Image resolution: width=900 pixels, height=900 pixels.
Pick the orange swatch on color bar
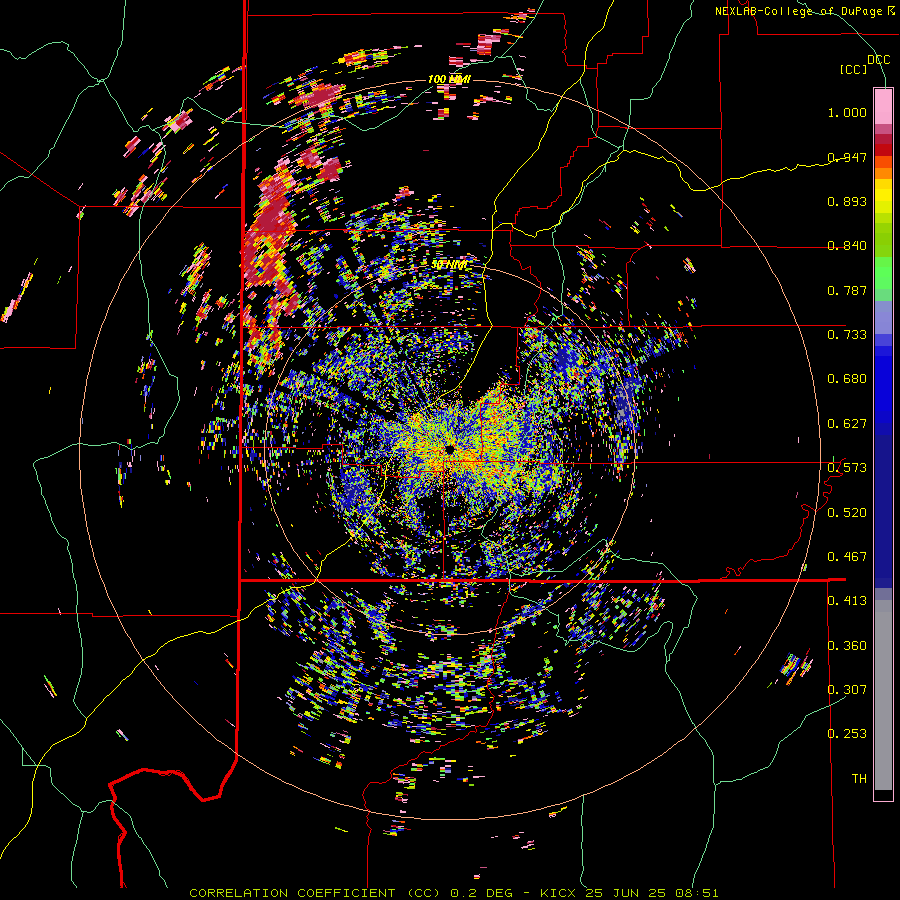[x=883, y=173]
